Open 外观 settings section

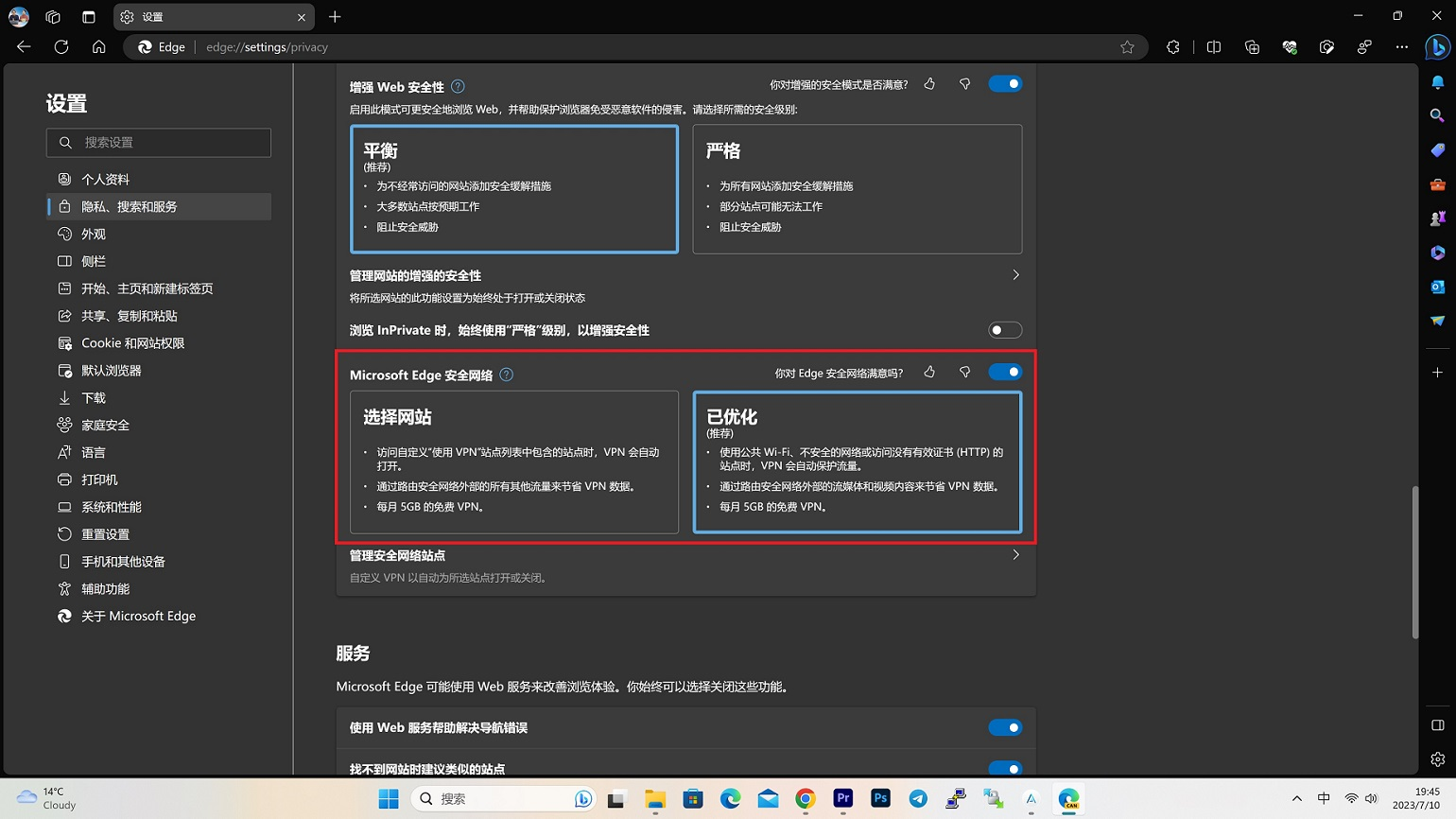click(x=159, y=234)
